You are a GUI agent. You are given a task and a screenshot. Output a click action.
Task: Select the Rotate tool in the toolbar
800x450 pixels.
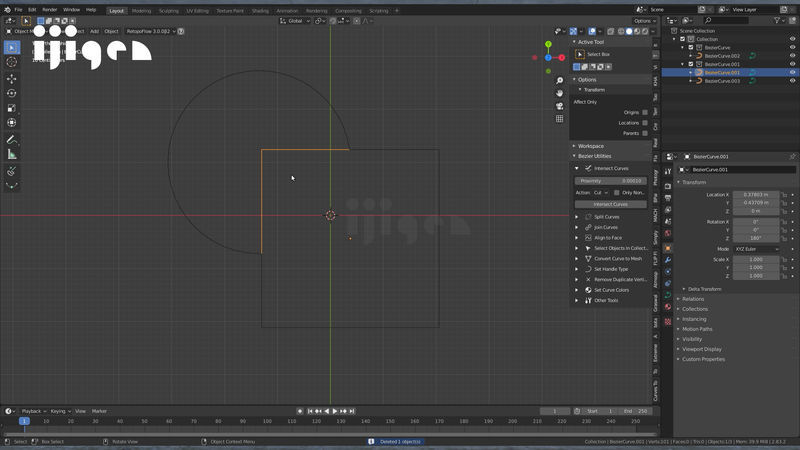point(12,93)
